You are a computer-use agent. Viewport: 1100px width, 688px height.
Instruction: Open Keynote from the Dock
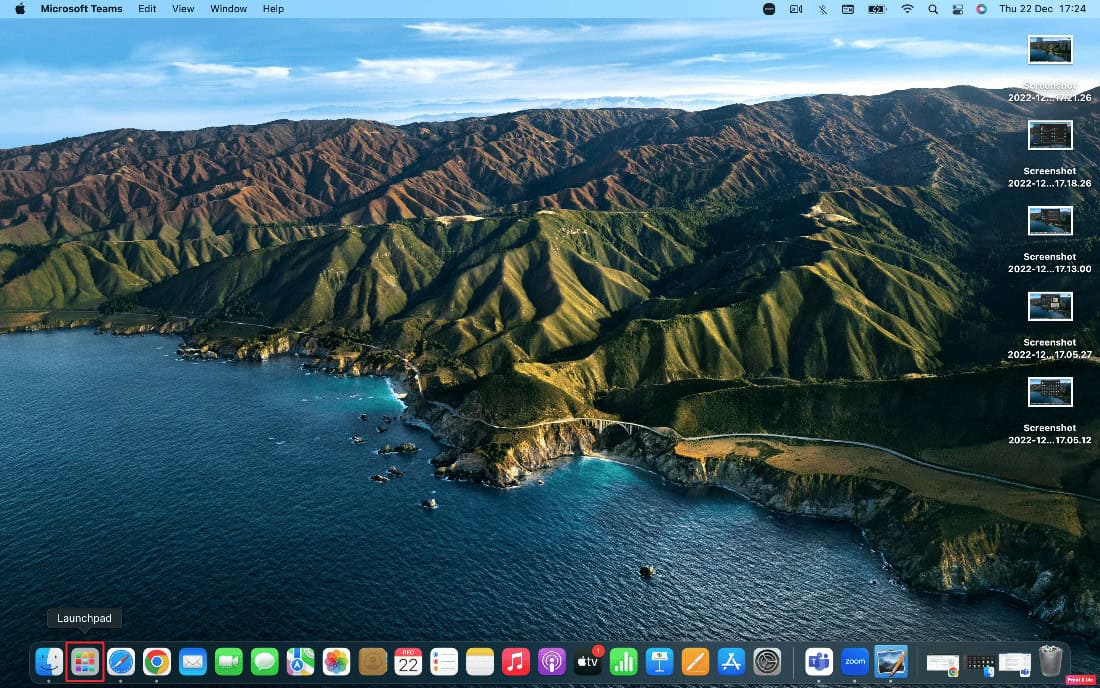pyautogui.click(x=659, y=661)
